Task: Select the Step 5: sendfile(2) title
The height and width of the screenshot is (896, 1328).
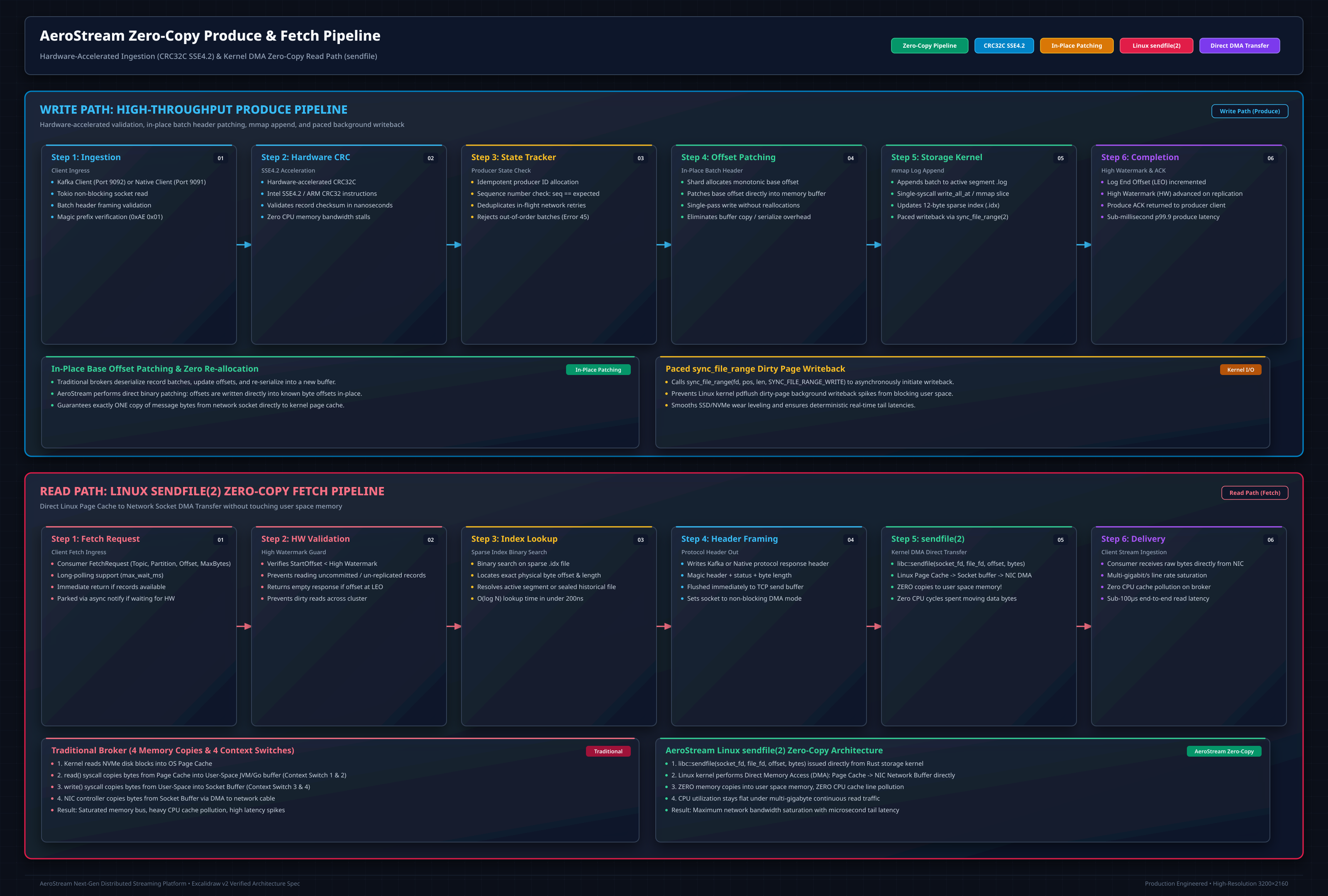Action: (x=928, y=539)
